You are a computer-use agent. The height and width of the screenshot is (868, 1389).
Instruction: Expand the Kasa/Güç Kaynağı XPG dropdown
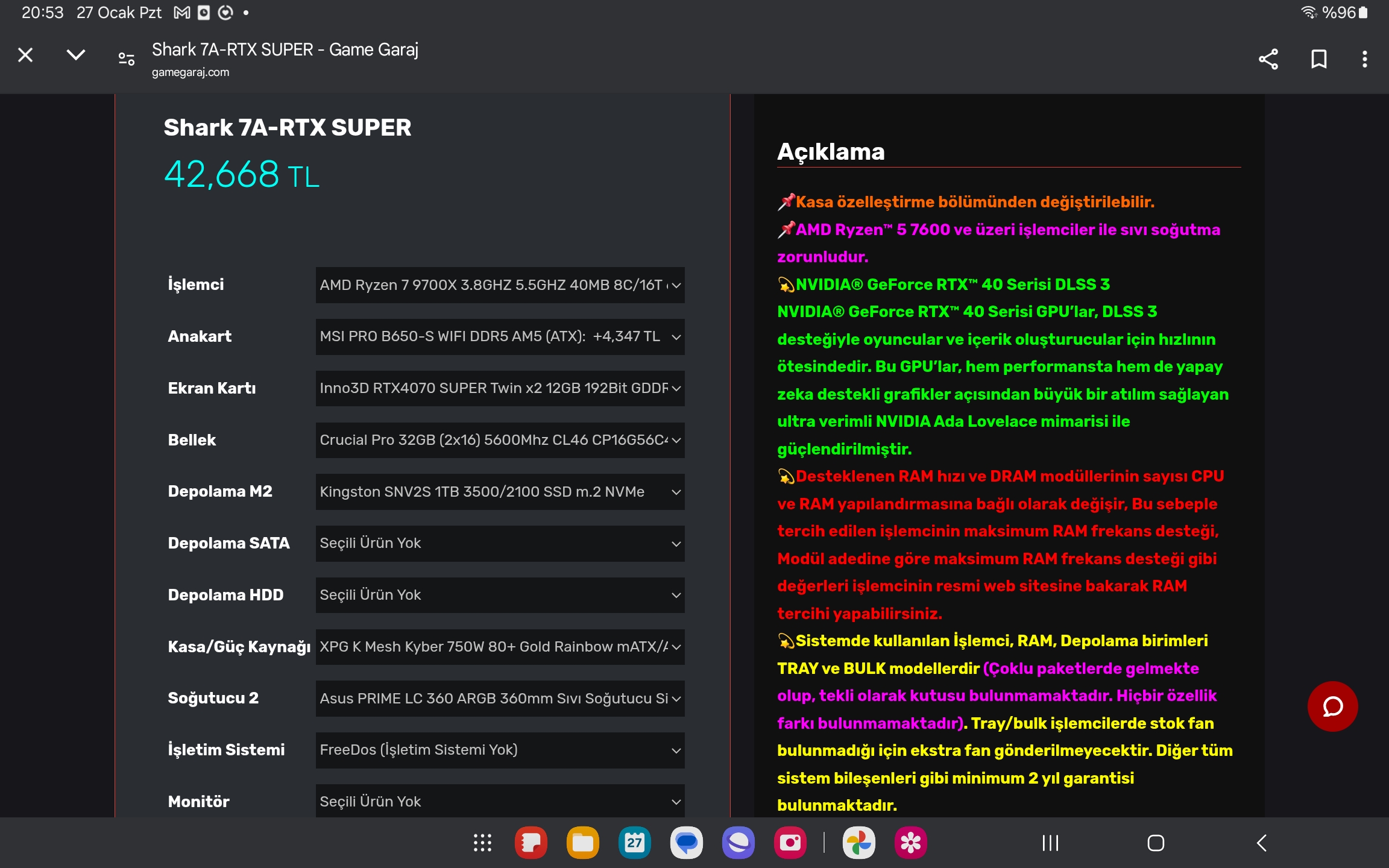click(x=500, y=647)
